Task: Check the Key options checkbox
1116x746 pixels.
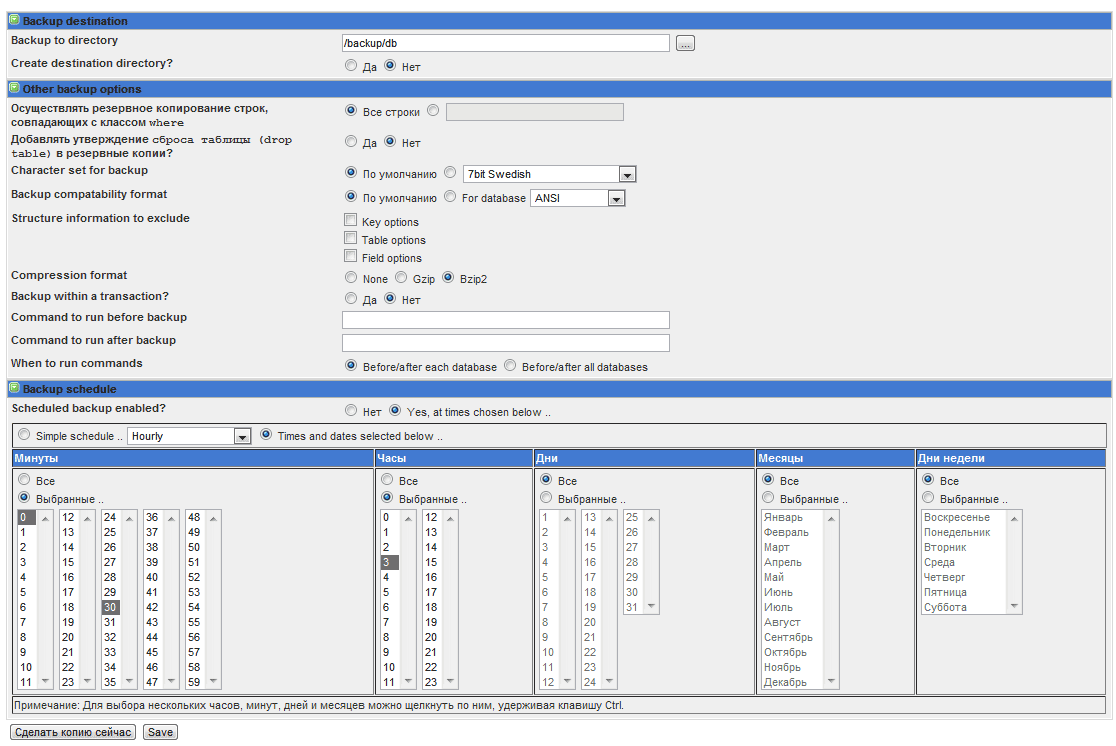Action: coord(350,218)
